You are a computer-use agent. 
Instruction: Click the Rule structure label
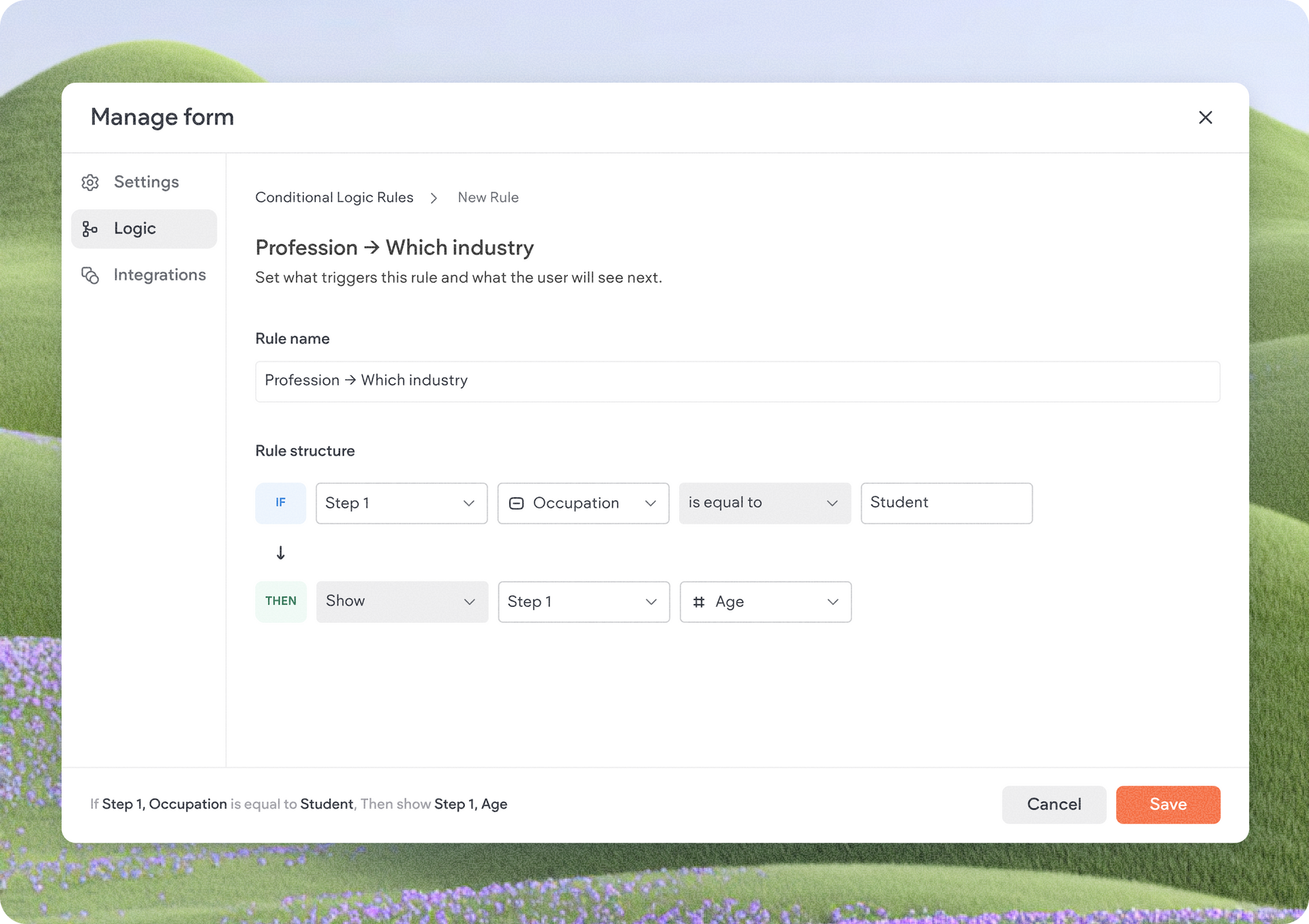(x=305, y=451)
